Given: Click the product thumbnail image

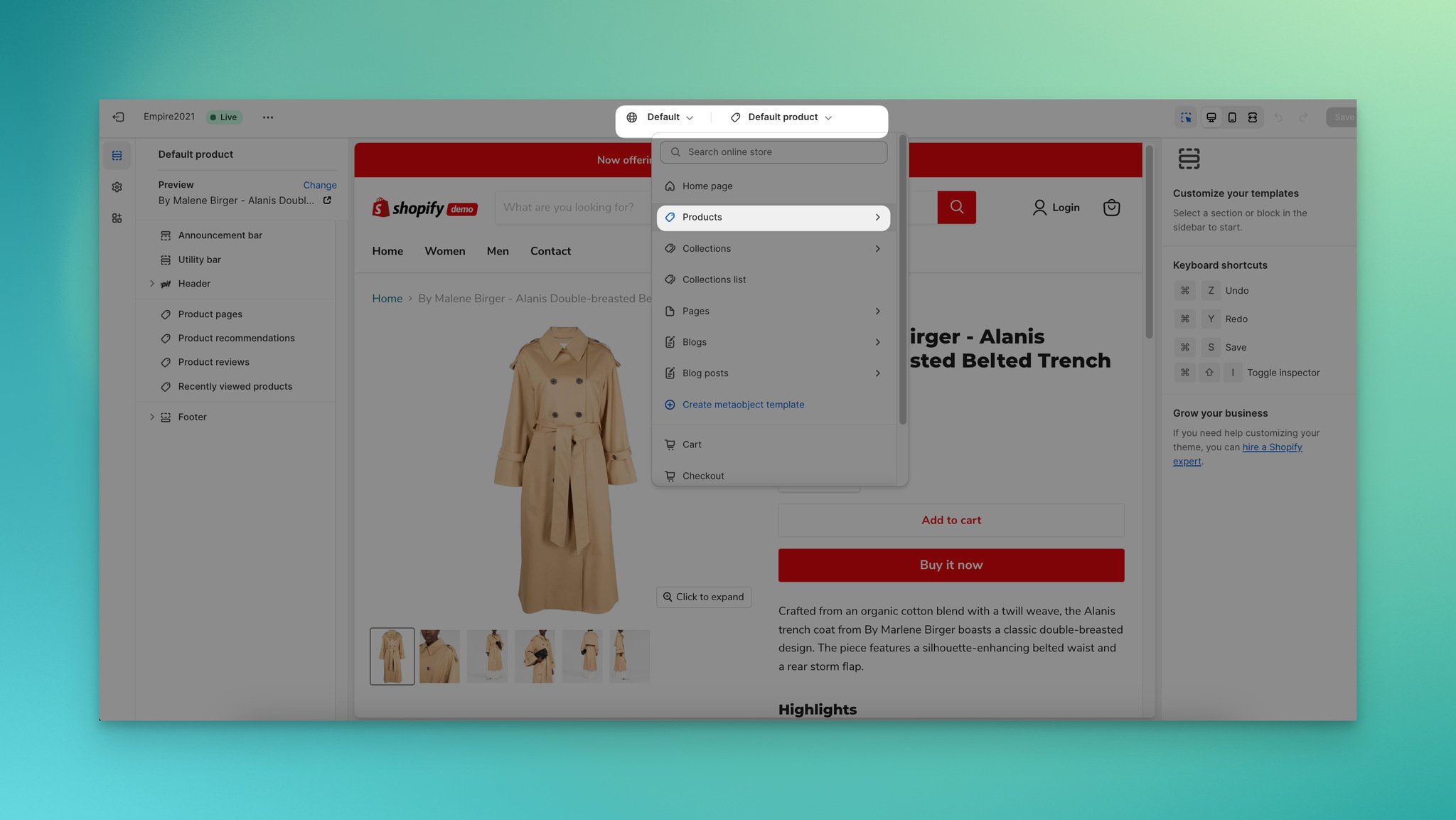Looking at the screenshot, I should [x=392, y=656].
